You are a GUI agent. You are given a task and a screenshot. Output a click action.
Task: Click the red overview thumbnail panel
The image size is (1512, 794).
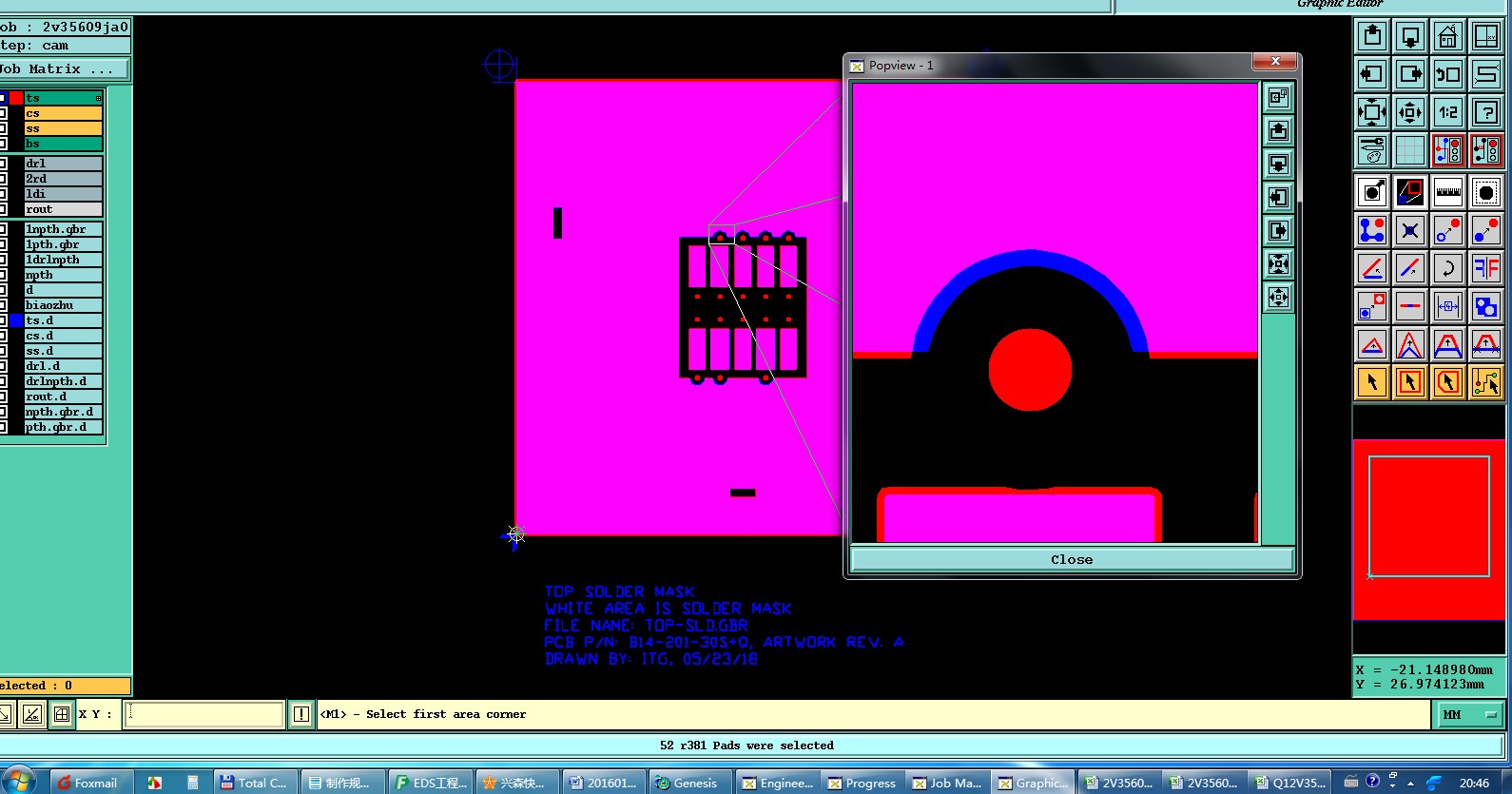tap(1428, 531)
